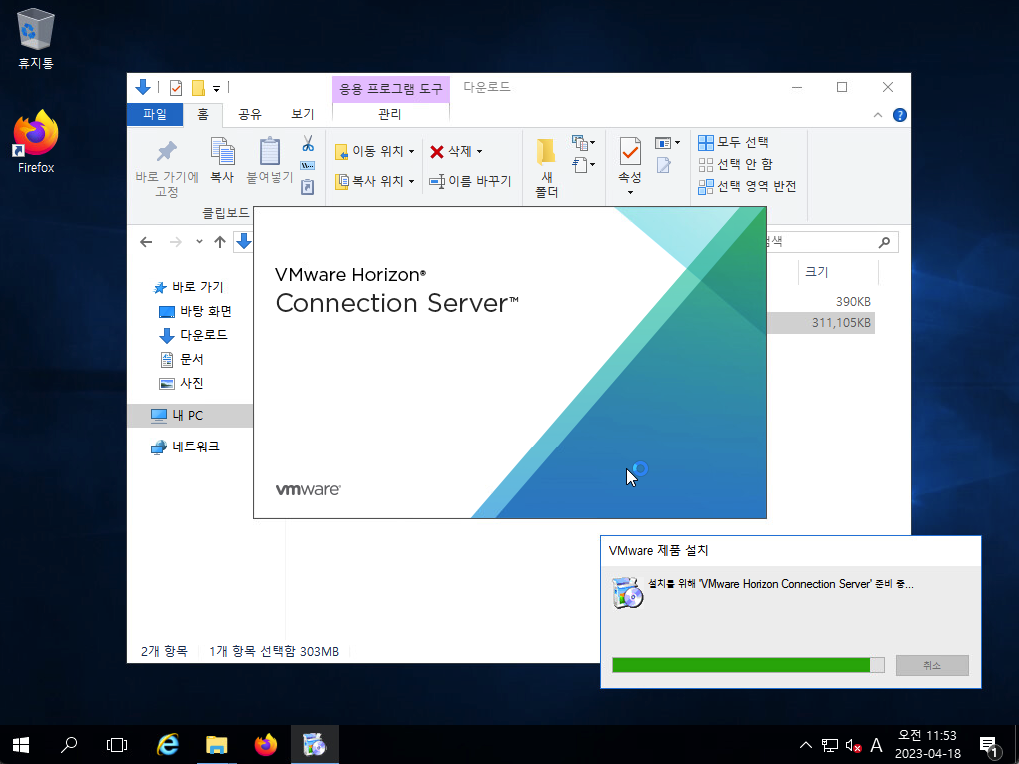Collapse the ribbon with the chevron
The height and width of the screenshot is (764, 1019).
tap(877, 115)
